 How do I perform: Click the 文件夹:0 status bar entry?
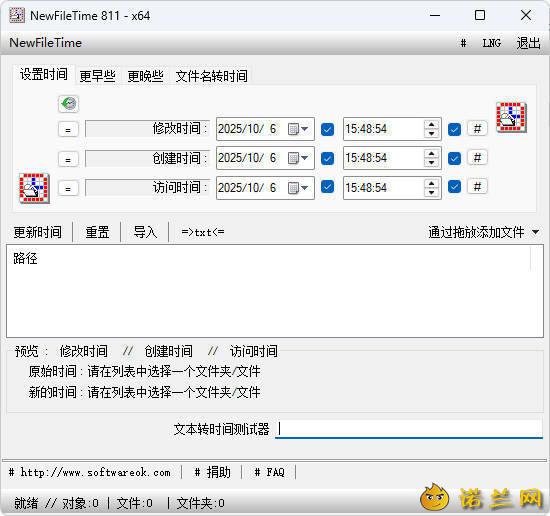tap(201, 503)
